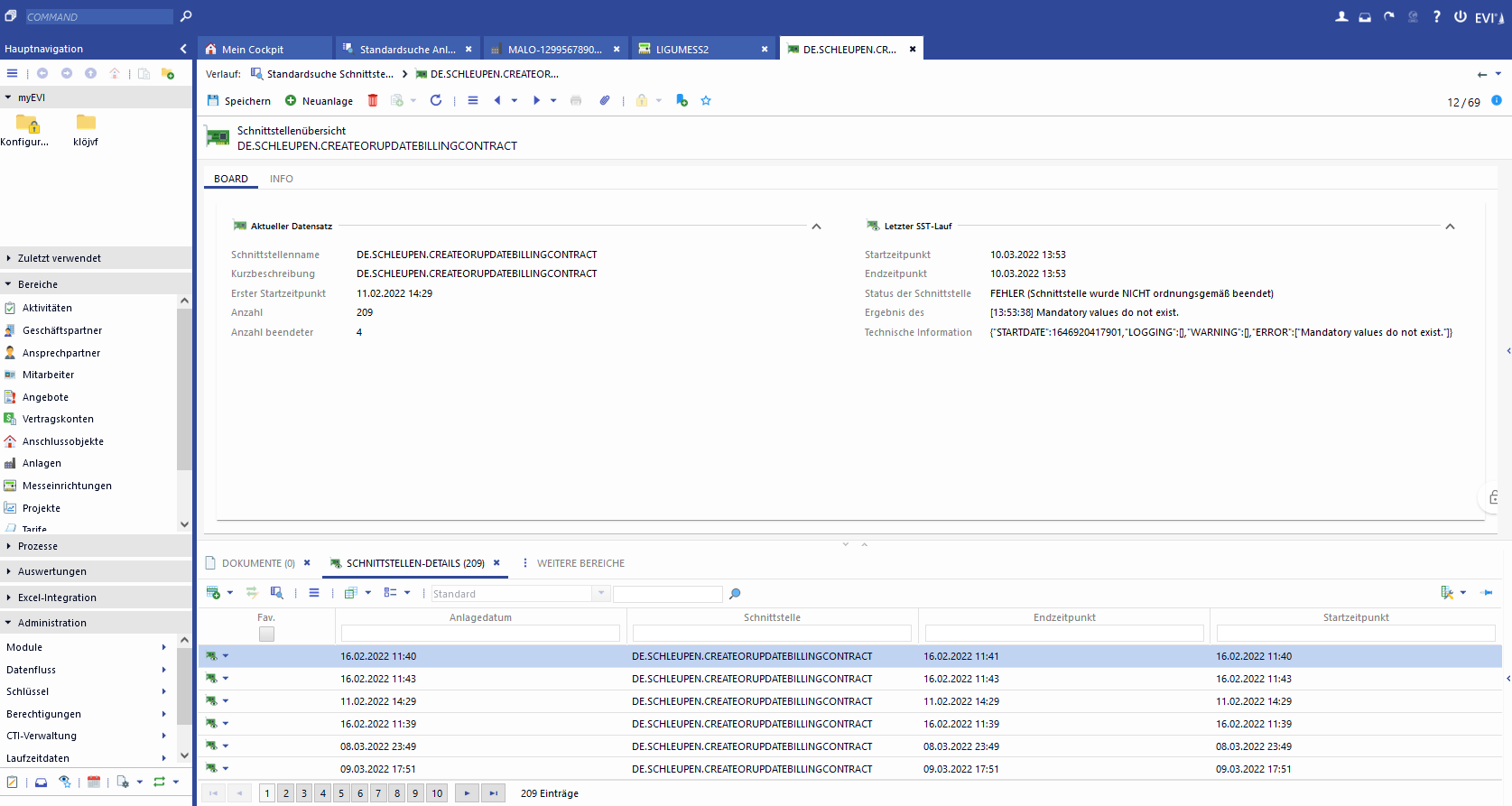Open the Mein Cockpit tab
This screenshot has height=806, width=1512.
coord(252,50)
